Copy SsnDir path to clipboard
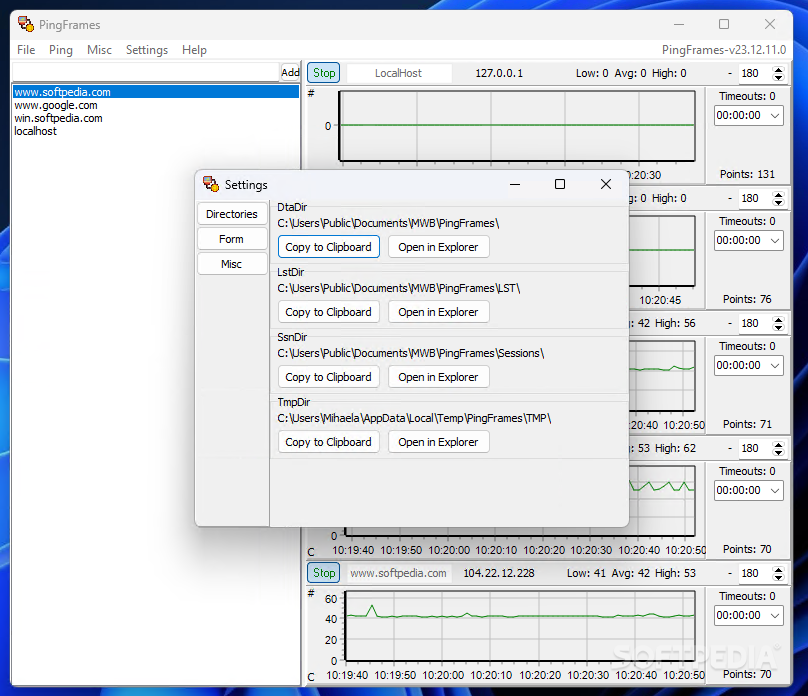 (x=329, y=377)
